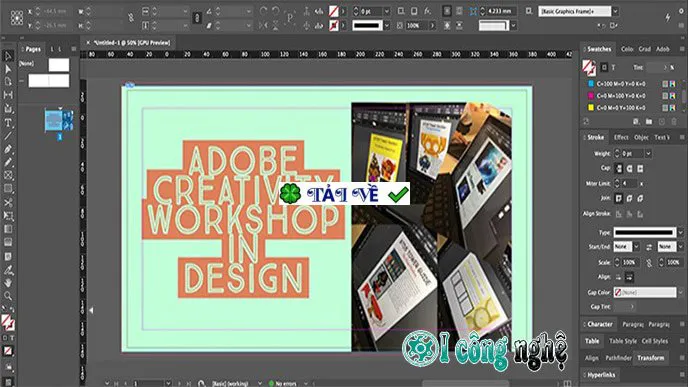Open the Hyperlinks panel tab

[x=602, y=375]
